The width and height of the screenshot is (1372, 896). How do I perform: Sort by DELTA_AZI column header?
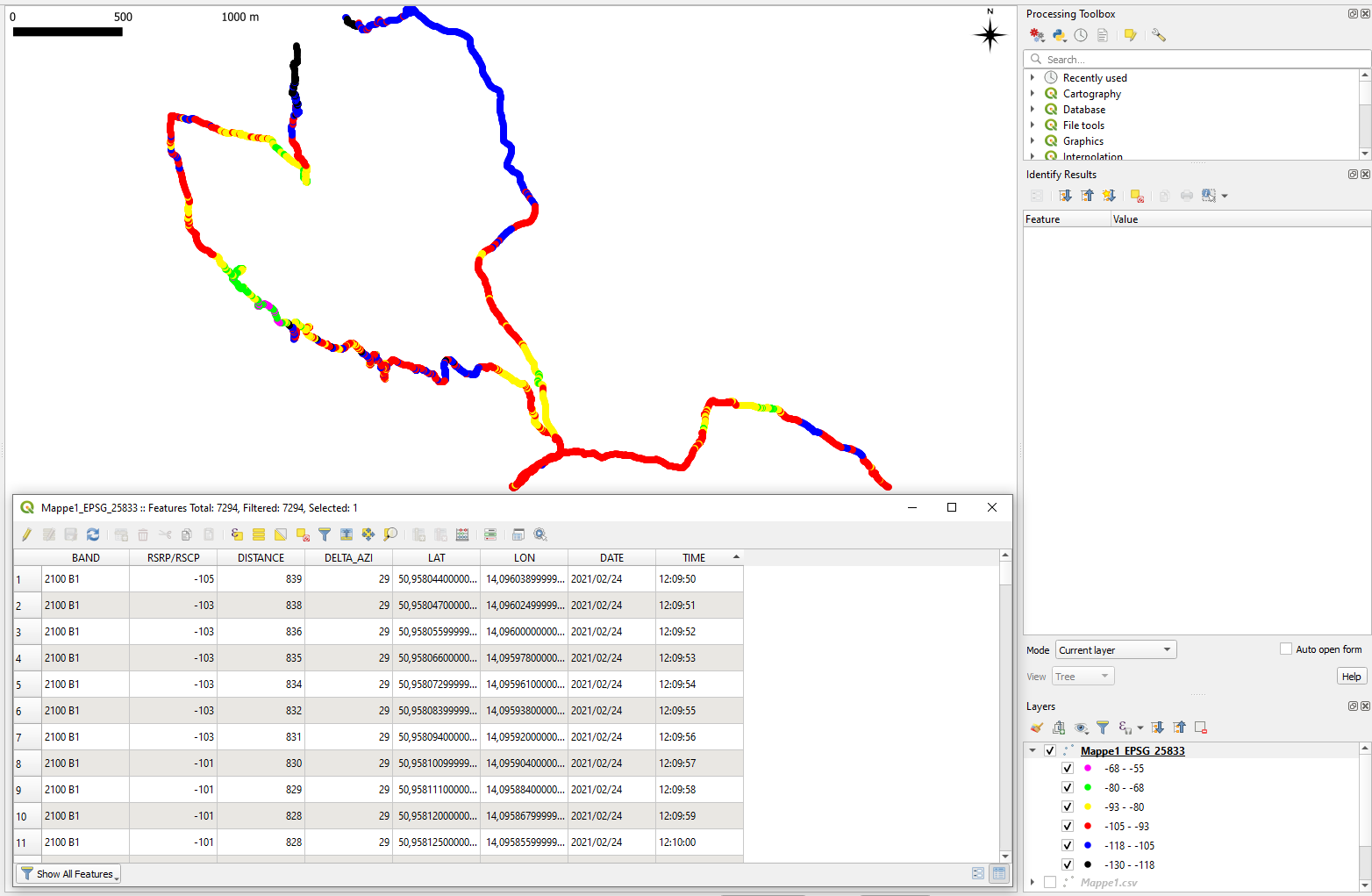click(x=349, y=557)
